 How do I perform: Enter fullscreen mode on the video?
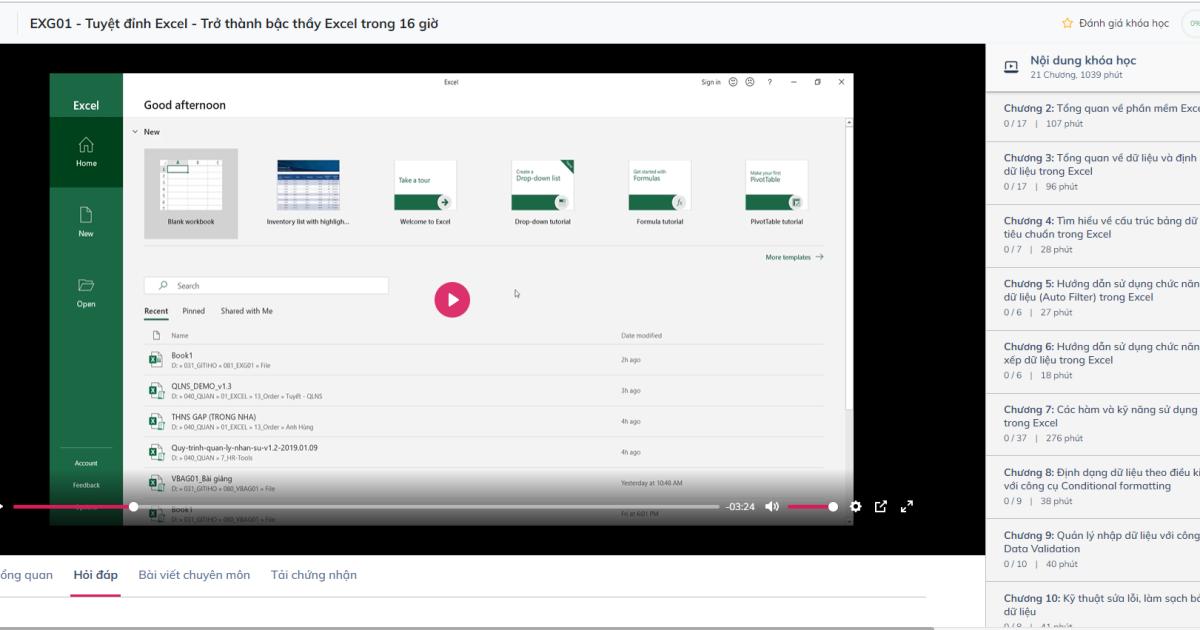click(907, 507)
